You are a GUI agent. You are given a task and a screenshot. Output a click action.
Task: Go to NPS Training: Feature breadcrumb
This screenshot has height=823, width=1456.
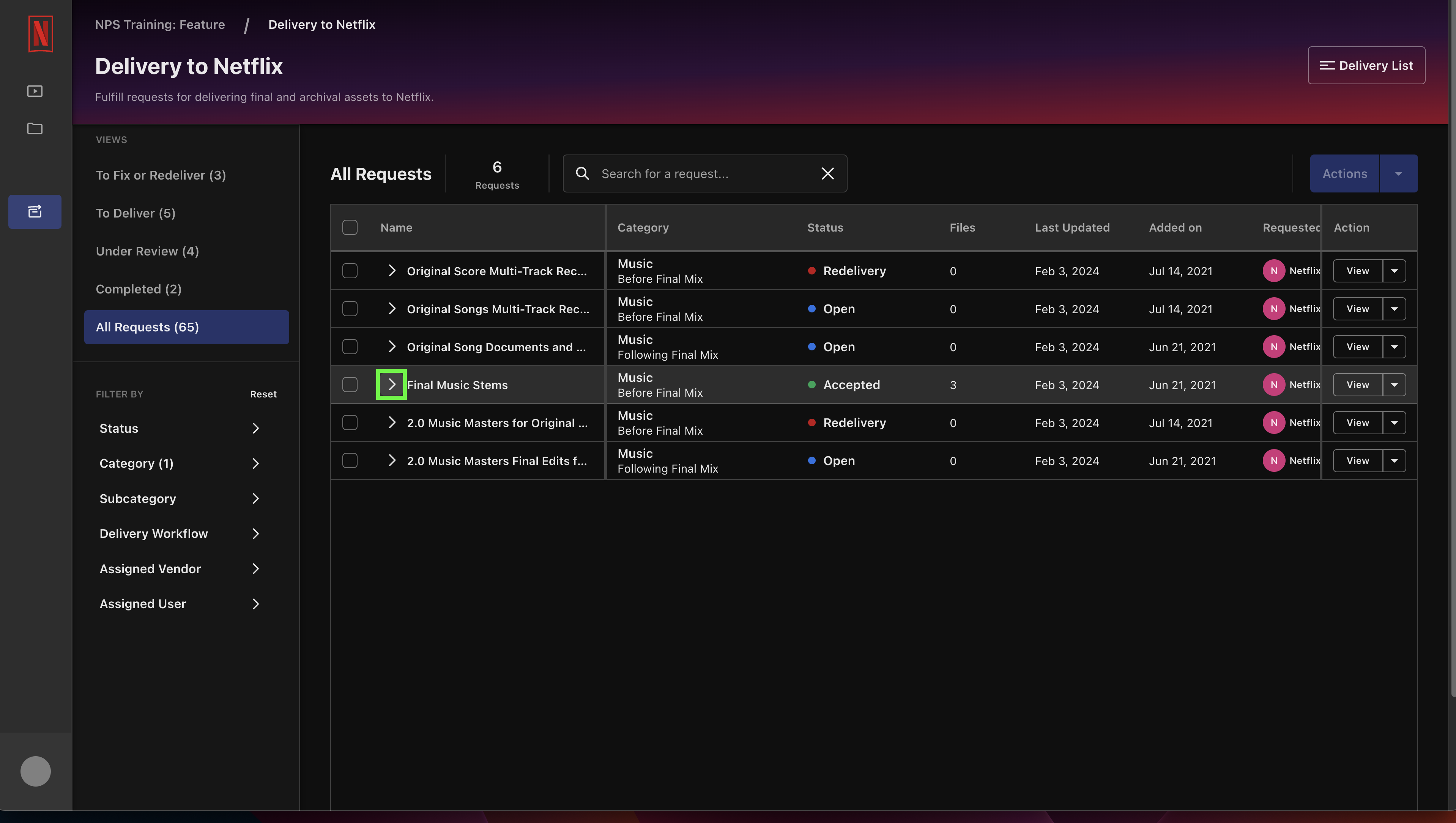click(160, 24)
